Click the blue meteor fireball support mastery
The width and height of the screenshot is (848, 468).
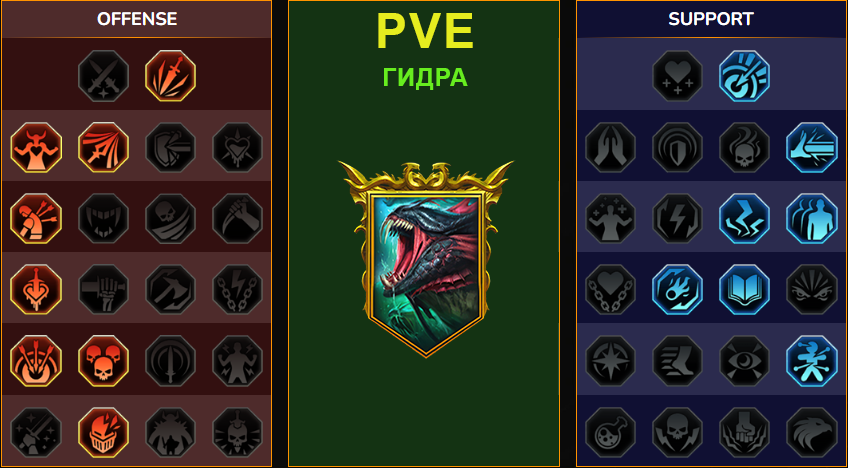click(x=678, y=289)
